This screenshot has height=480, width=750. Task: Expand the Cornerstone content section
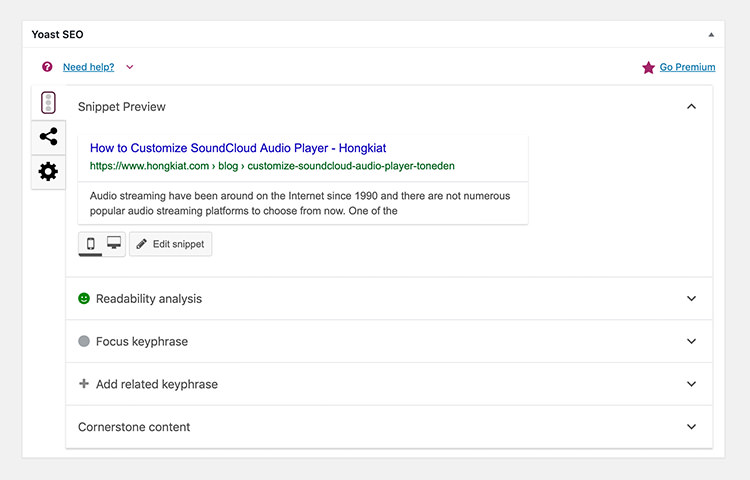point(389,427)
